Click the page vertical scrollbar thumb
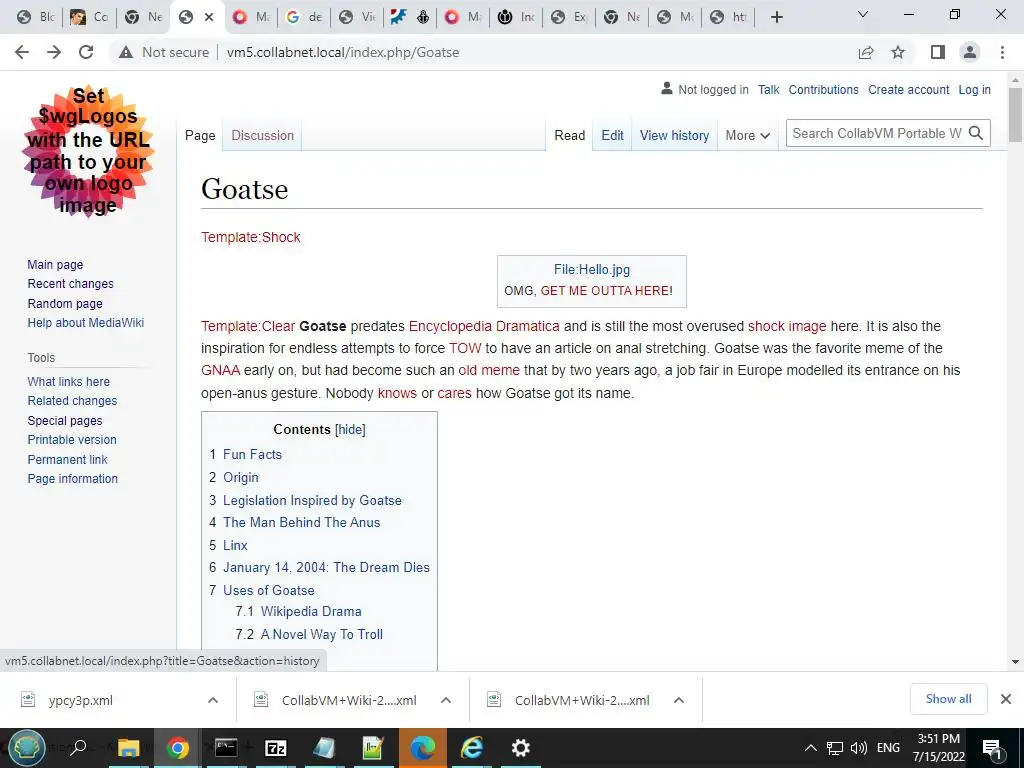 [1015, 114]
